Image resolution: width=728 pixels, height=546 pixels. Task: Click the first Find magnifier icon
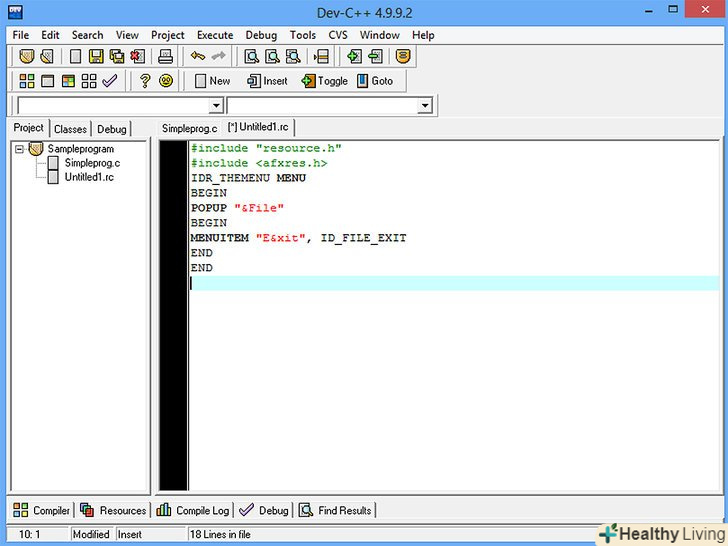coord(253,57)
